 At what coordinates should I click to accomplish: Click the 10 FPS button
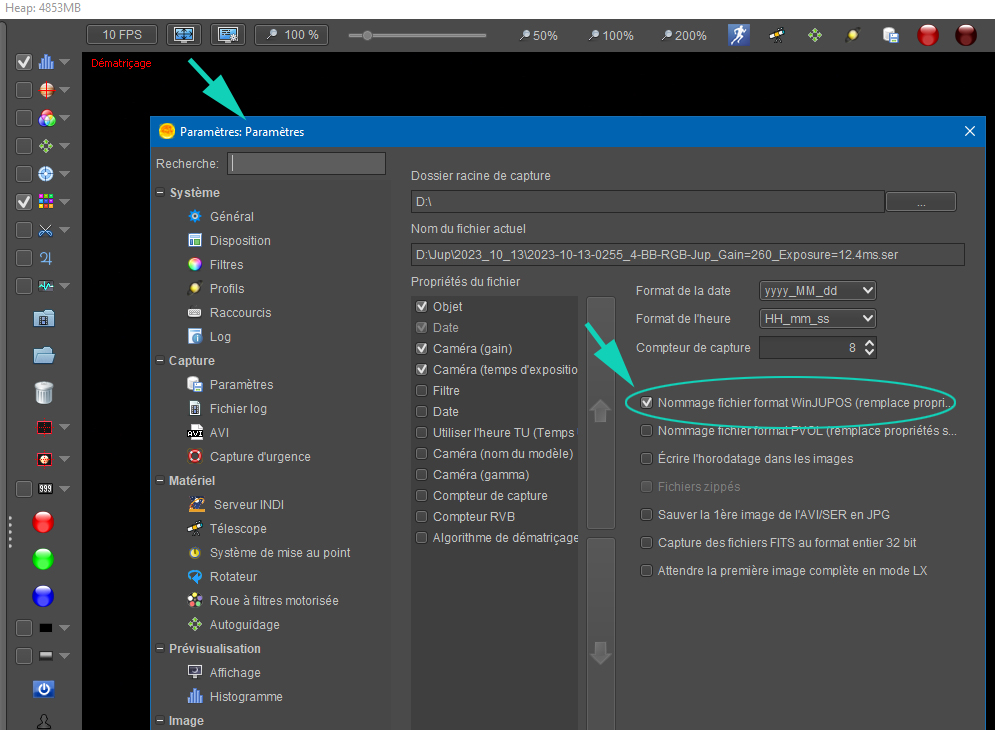[122, 34]
